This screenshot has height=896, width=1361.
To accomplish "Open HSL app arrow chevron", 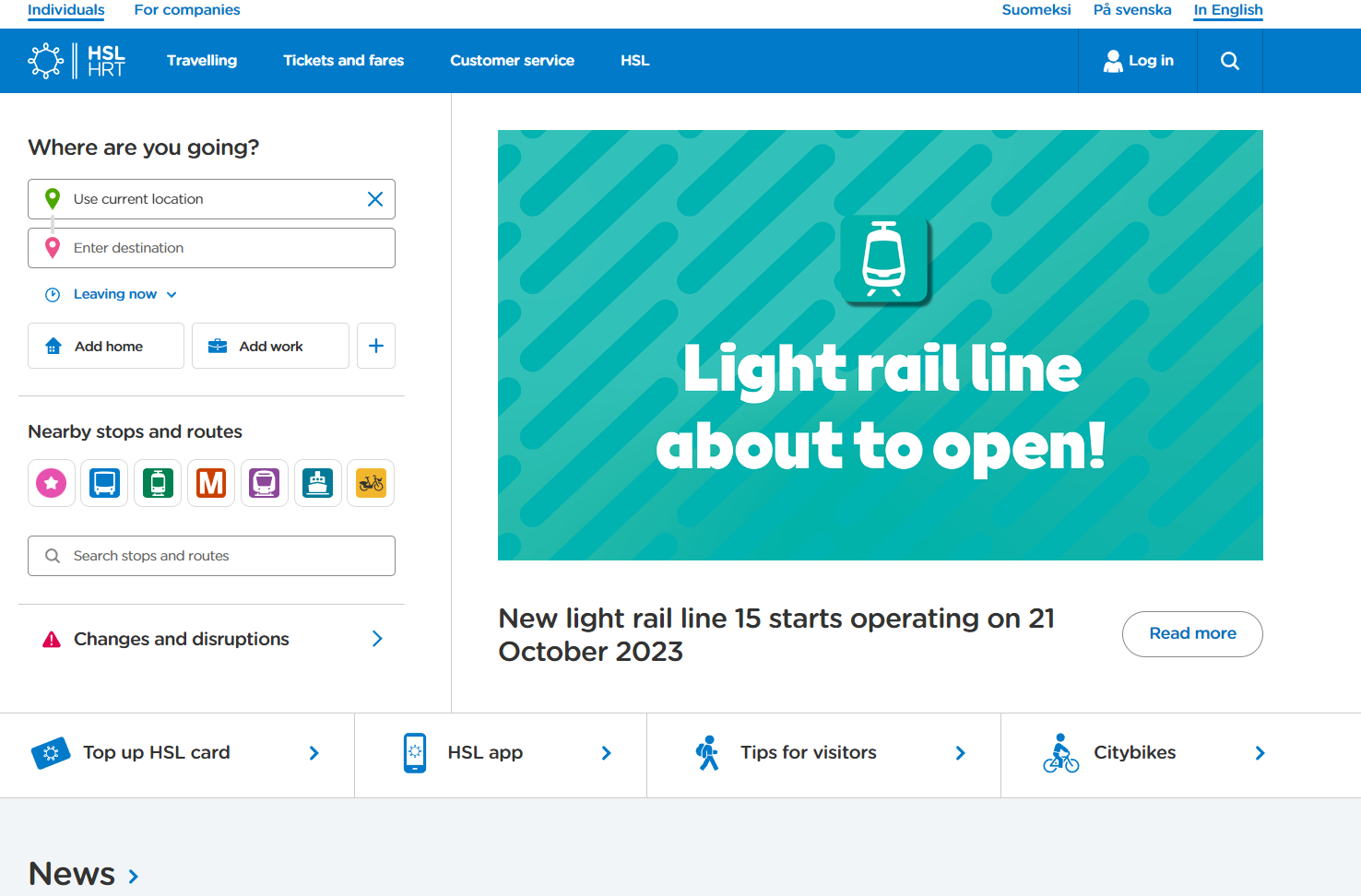I will coord(607,753).
